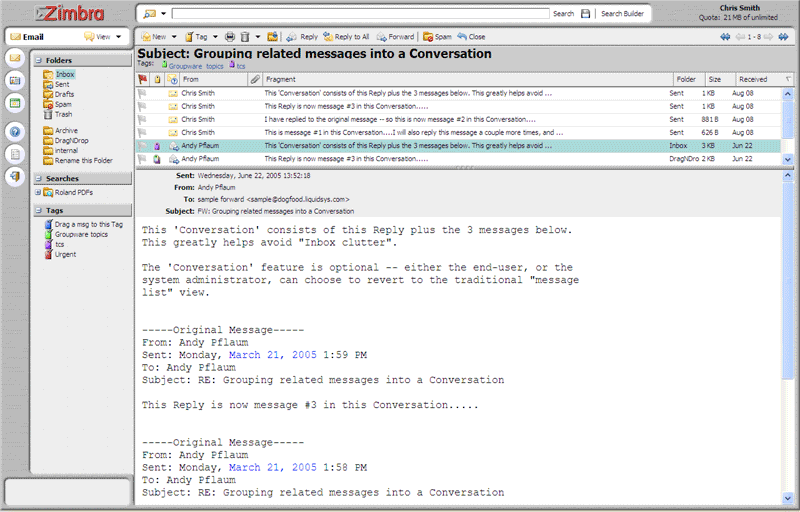
Task: Click the Close button in toolbar
Action: (x=471, y=37)
